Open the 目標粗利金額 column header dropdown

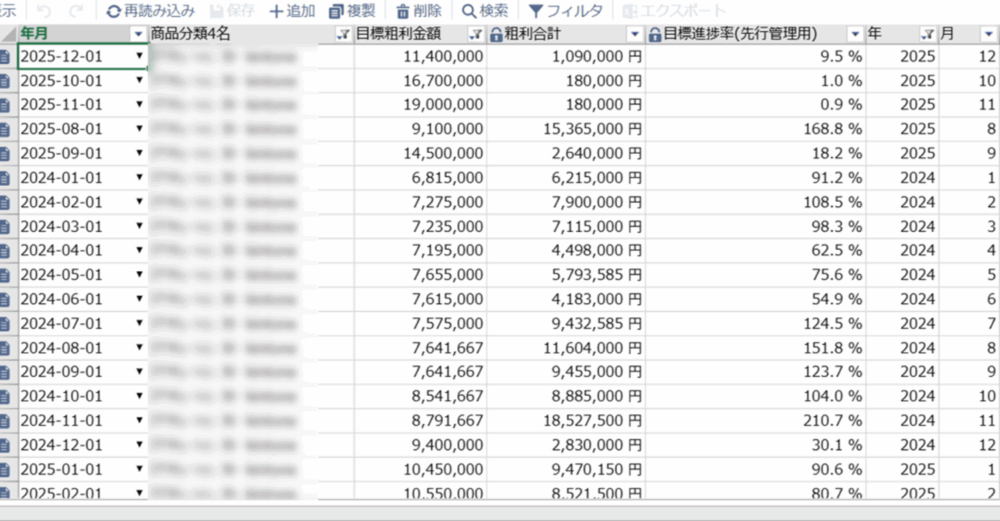(476, 35)
